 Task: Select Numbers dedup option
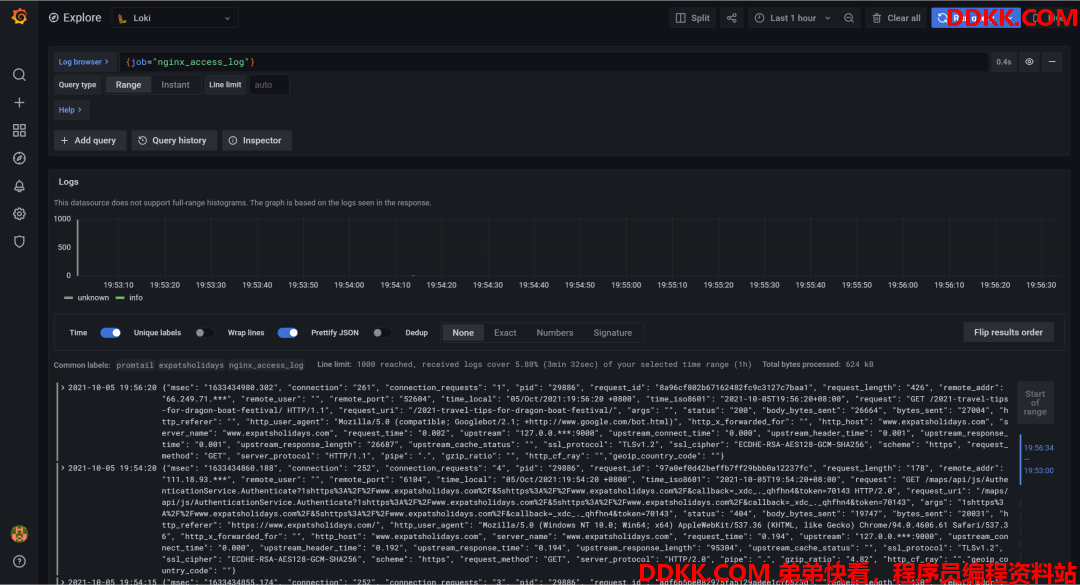[554, 333]
